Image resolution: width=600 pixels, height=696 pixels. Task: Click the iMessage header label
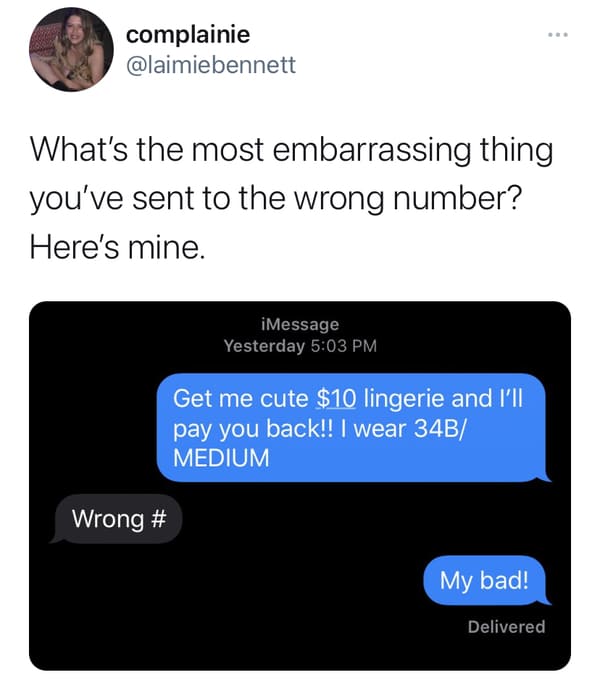(x=300, y=324)
